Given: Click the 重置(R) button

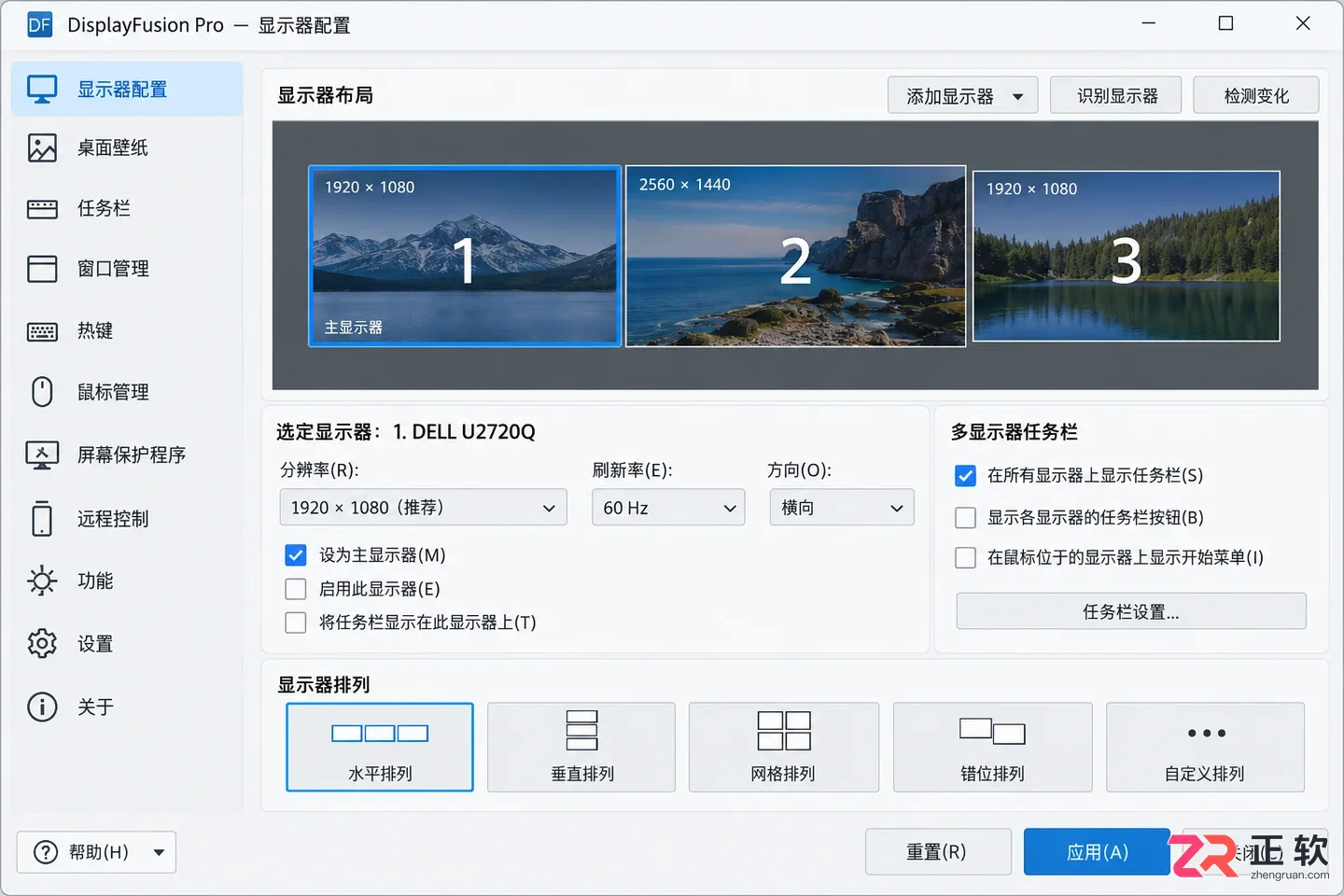Looking at the screenshot, I should [938, 852].
